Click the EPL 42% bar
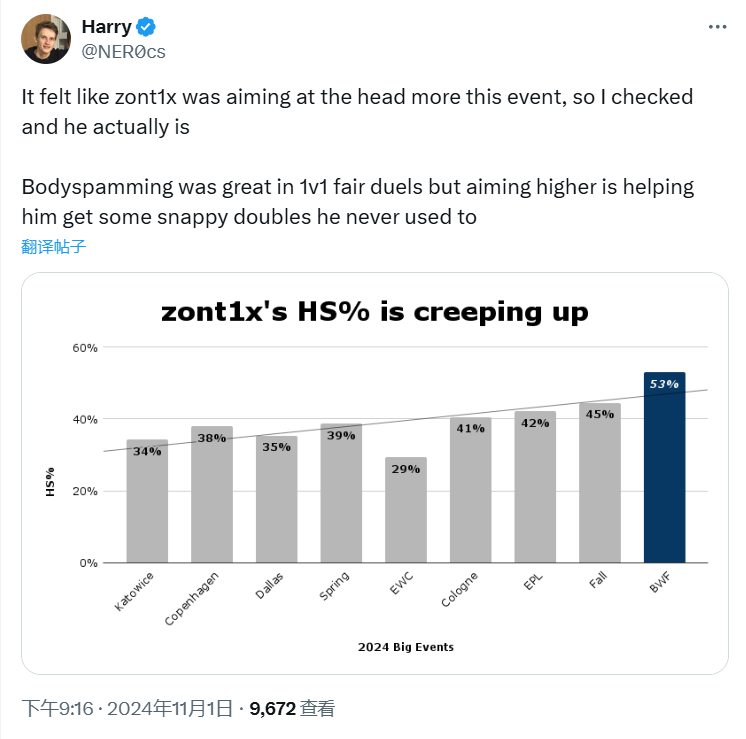746x739 pixels. pos(535,487)
